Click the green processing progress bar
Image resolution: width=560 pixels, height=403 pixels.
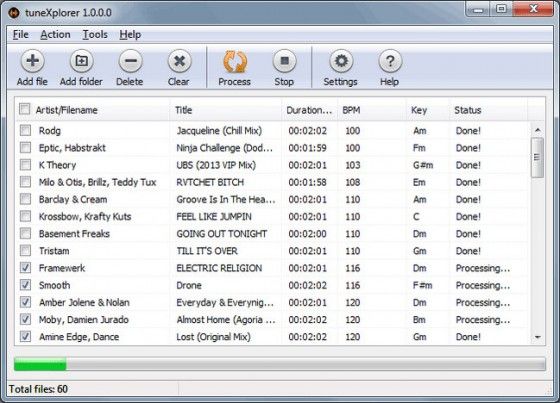click(x=40, y=364)
